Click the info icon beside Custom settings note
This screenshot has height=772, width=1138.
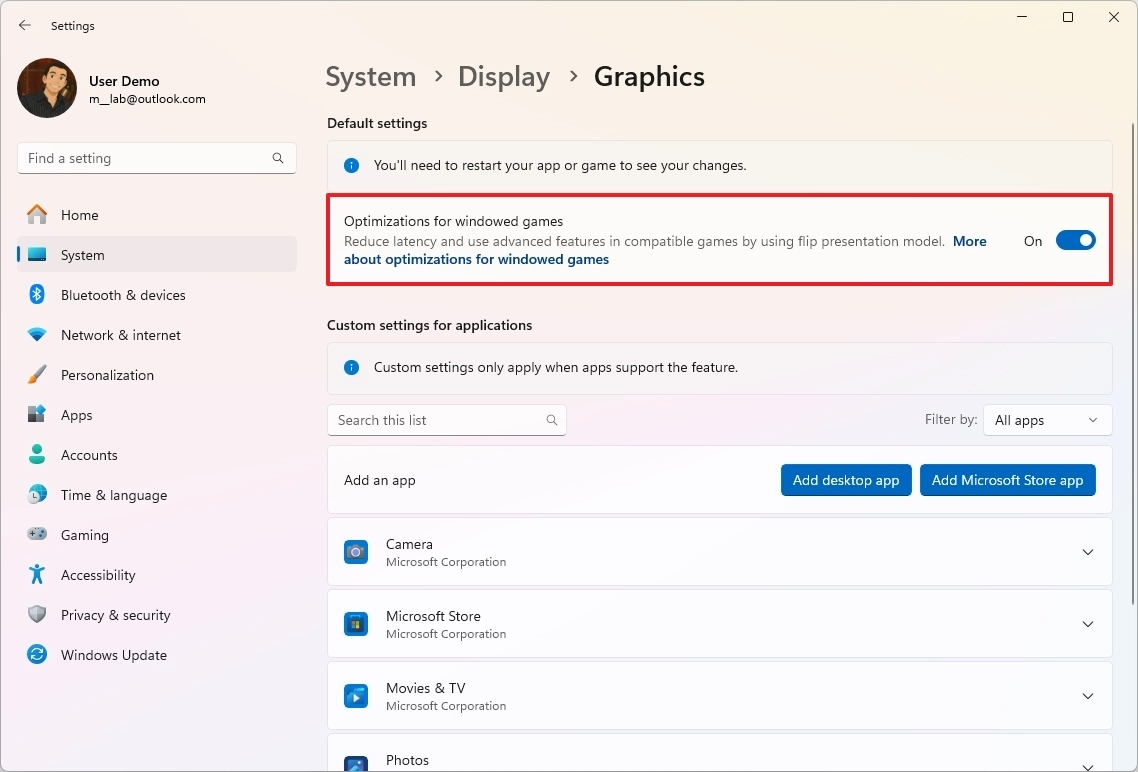(351, 367)
